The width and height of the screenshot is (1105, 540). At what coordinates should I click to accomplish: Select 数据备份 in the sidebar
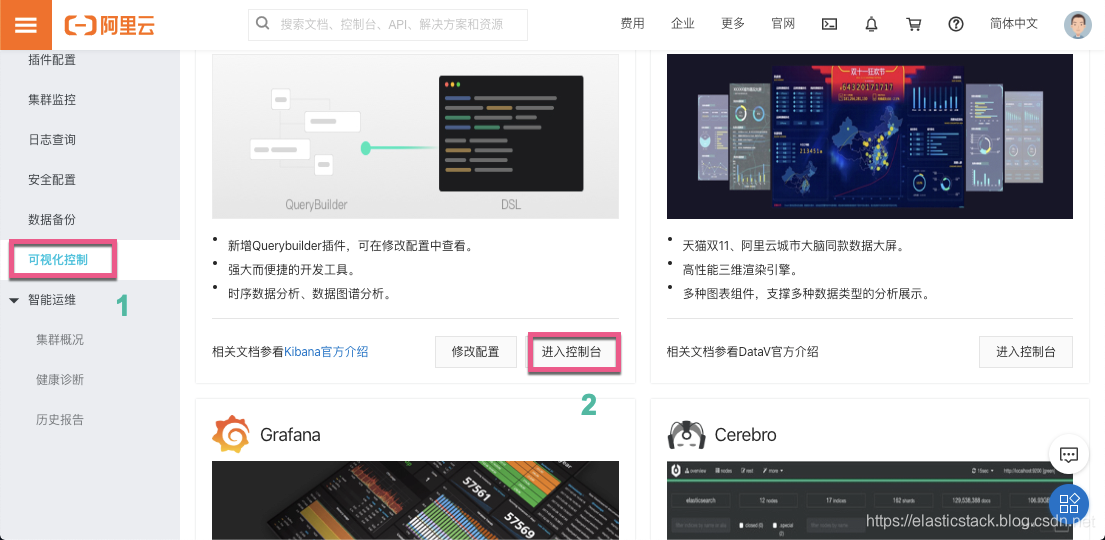pyautogui.click(x=52, y=219)
